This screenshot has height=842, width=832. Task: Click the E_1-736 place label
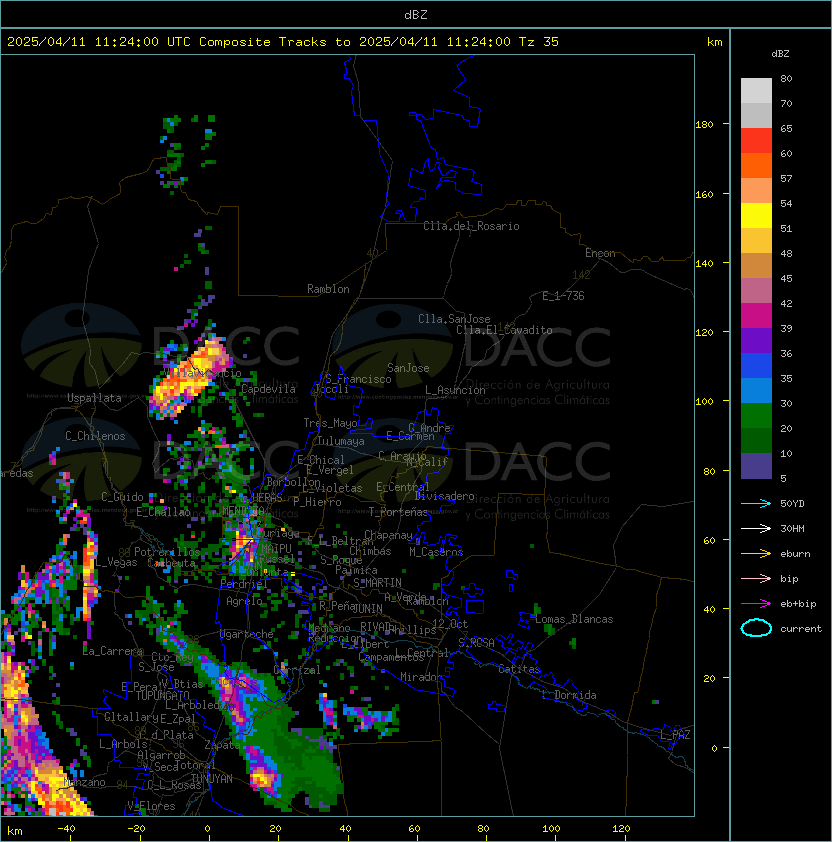[563, 296]
